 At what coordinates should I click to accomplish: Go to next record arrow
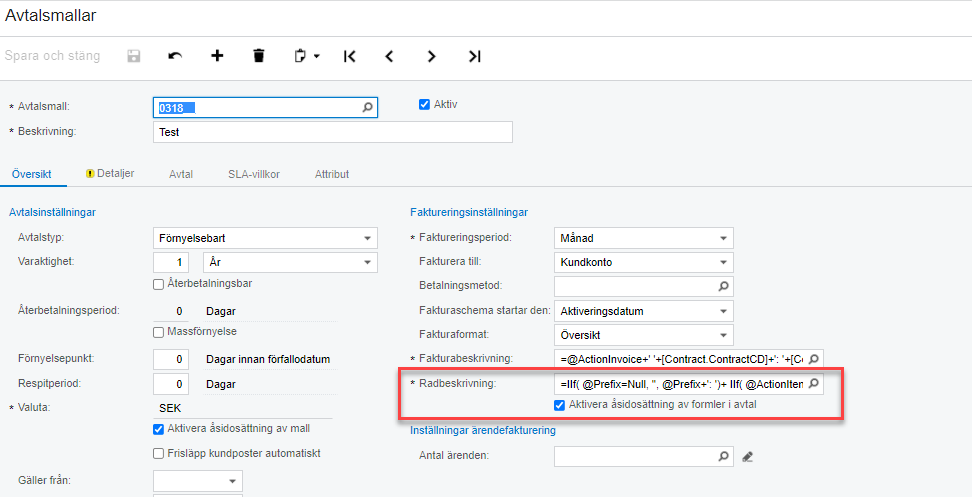432,56
